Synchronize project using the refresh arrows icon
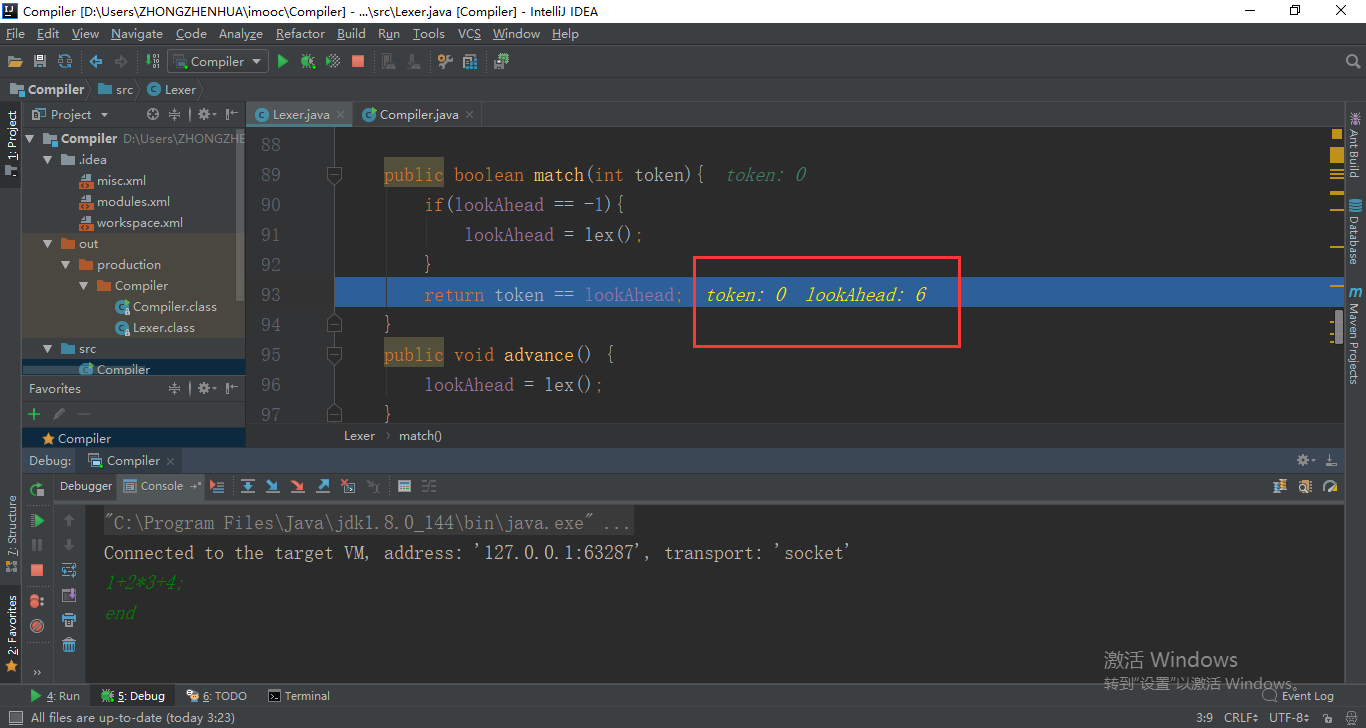The height and width of the screenshot is (728, 1366). [x=65, y=61]
